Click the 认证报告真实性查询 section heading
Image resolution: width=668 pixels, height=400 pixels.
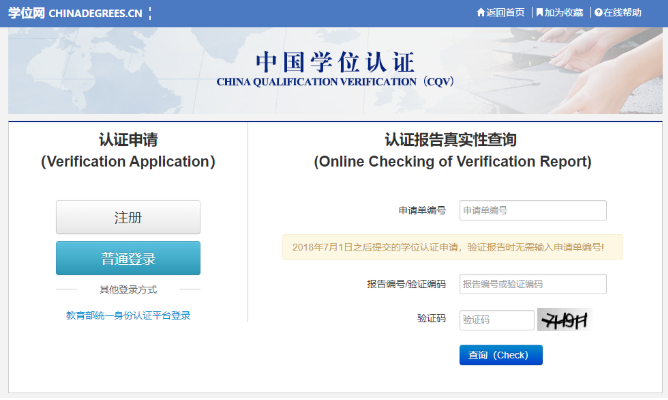[x=452, y=140]
